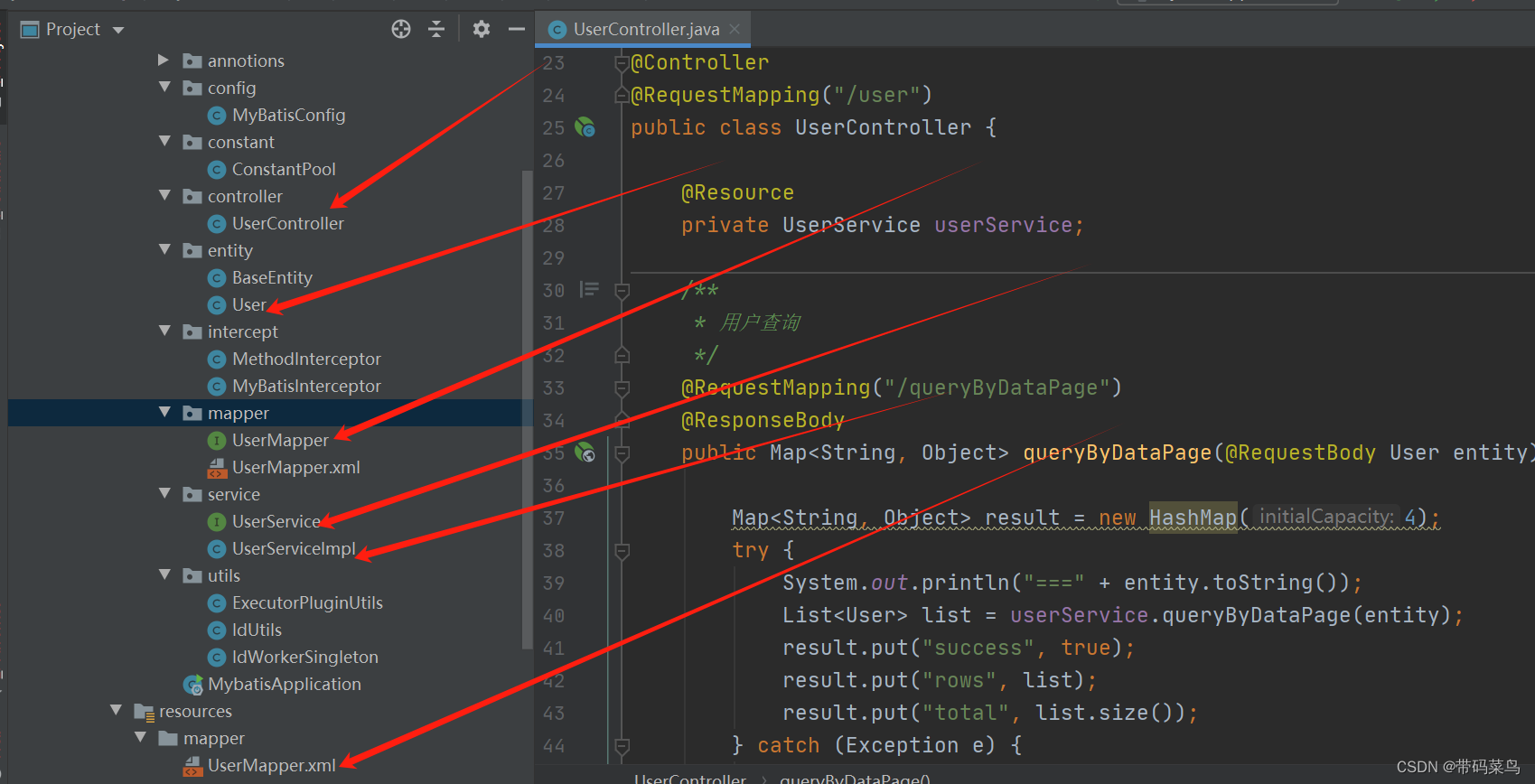Click the rendered doc toggle icon line 30
The image size is (1535, 784).
pos(589,289)
